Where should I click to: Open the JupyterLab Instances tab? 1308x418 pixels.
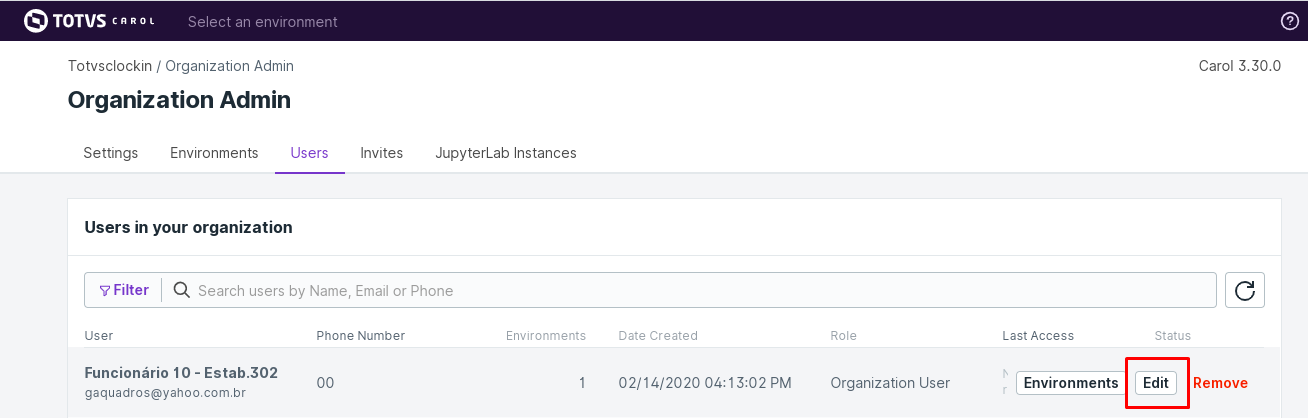pyautogui.click(x=506, y=153)
